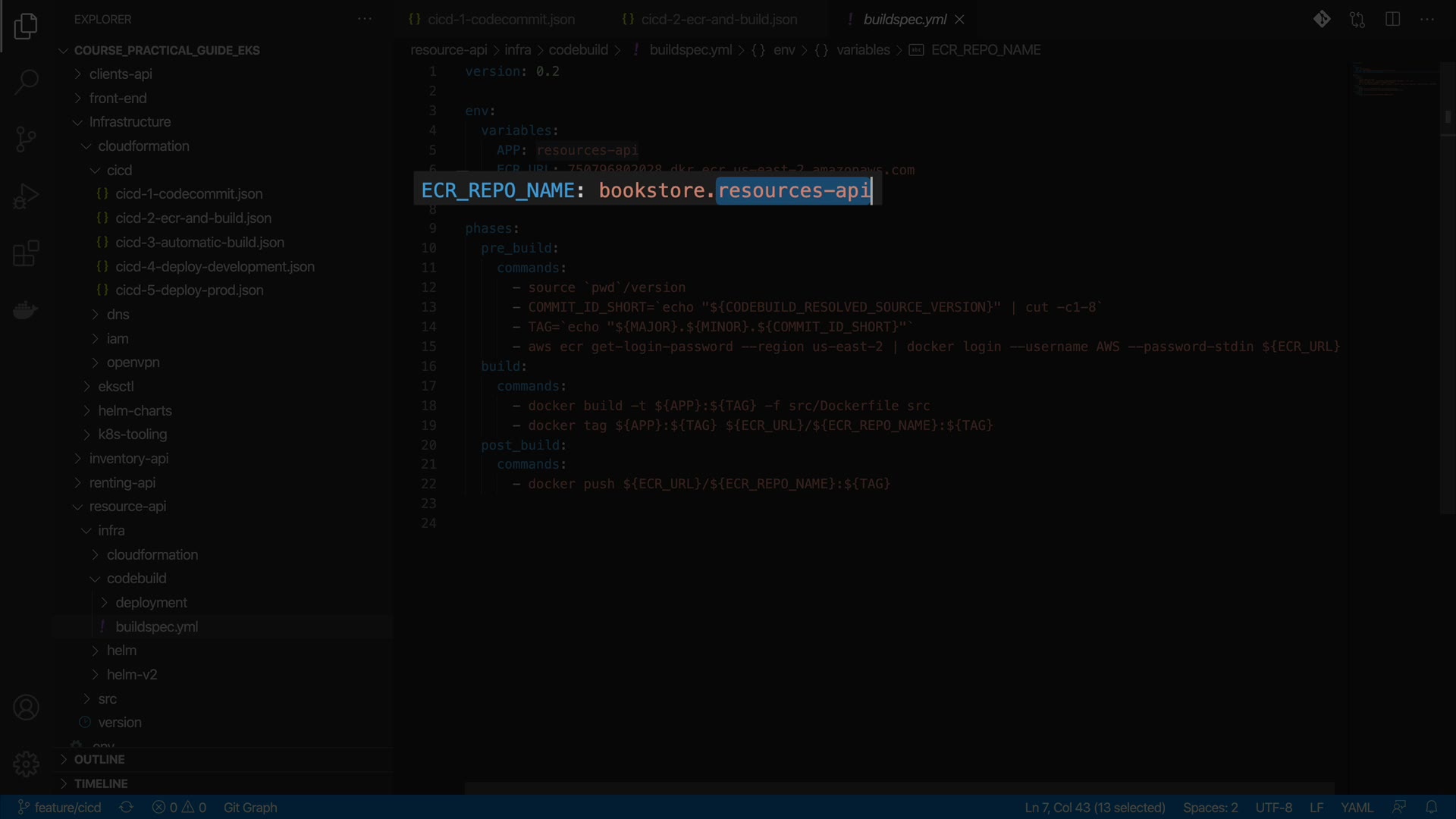The width and height of the screenshot is (1456, 819).
Task: Open the Docker view icon
Action: pyautogui.click(x=26, y=310)
